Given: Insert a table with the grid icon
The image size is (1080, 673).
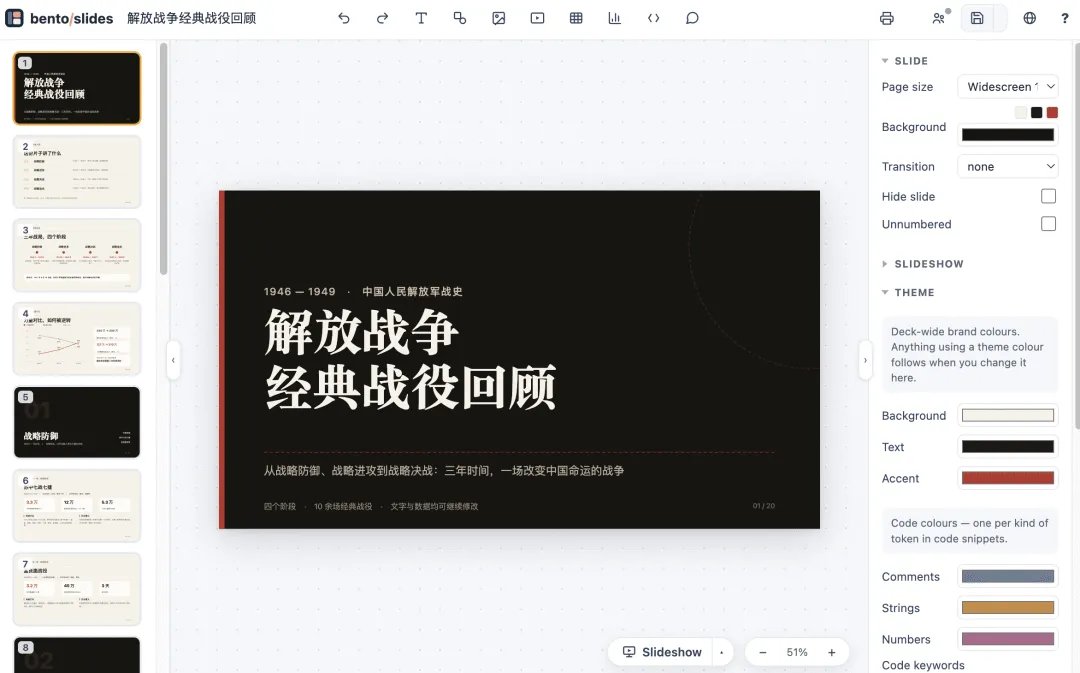Looking at the screenshot, I should pos(576,19).
